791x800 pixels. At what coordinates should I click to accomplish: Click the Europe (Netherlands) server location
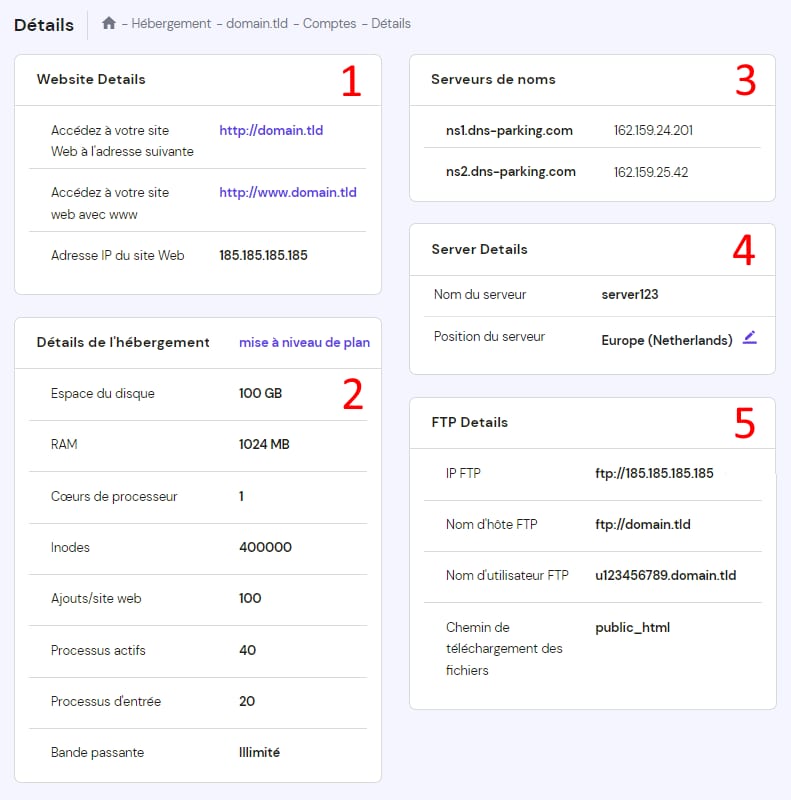666,340
